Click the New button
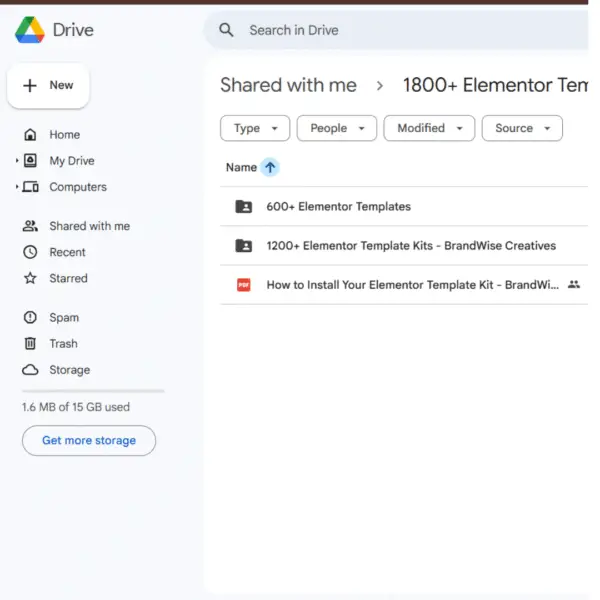The image size is (600, 600). (x=48, y=86)
